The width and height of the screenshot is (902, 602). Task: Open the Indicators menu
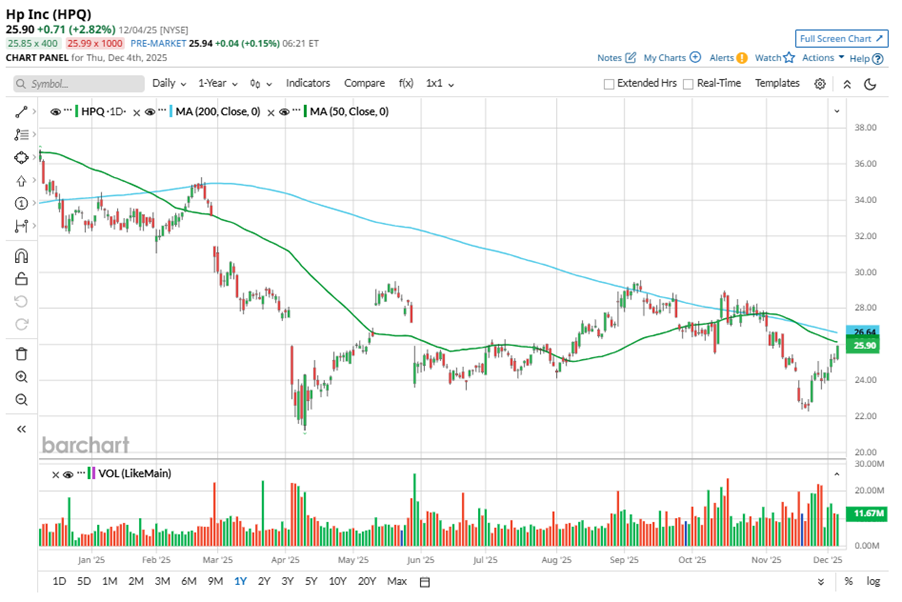[307, 84]
